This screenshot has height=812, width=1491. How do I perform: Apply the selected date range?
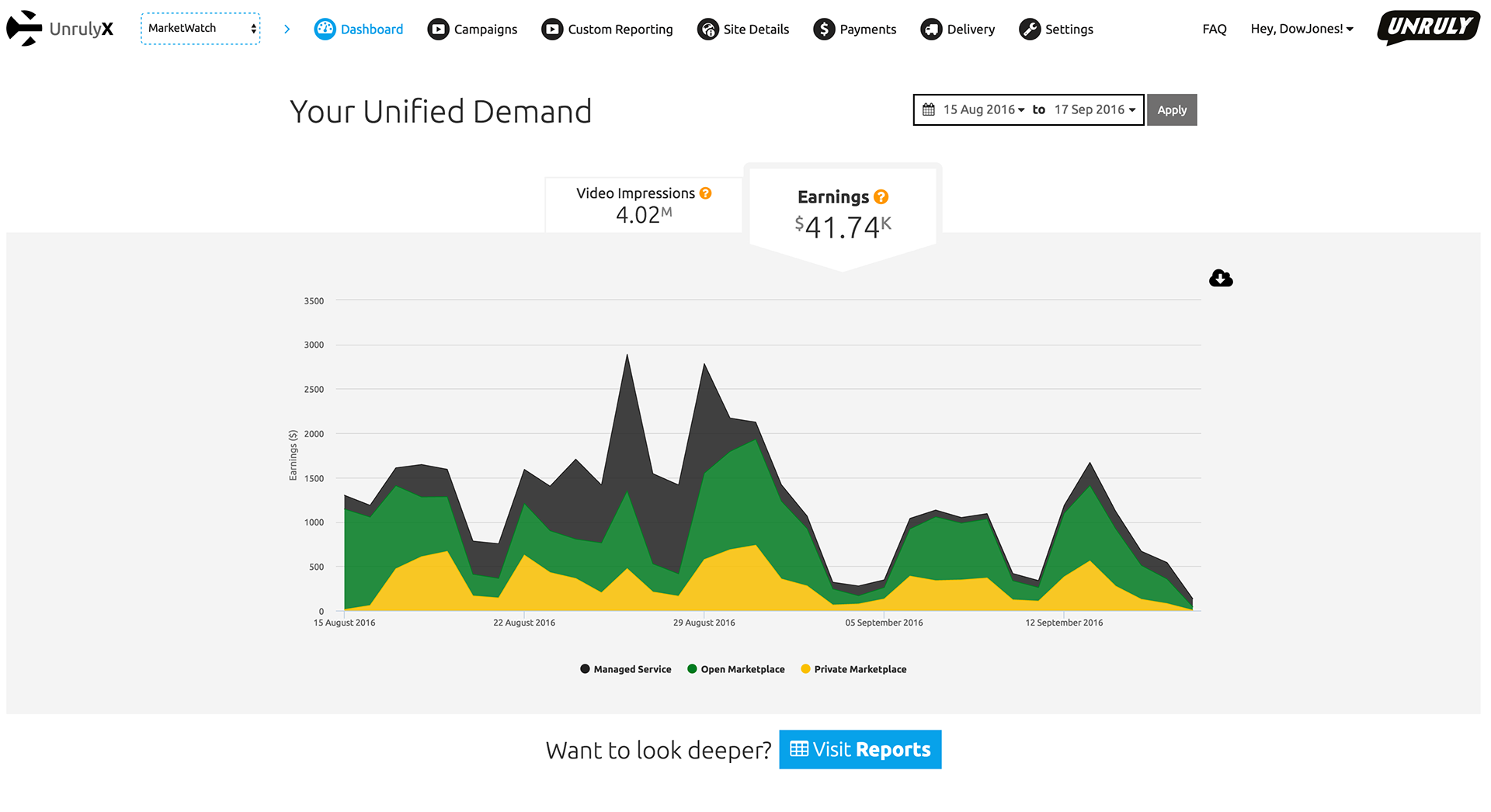coord(1172,109)
